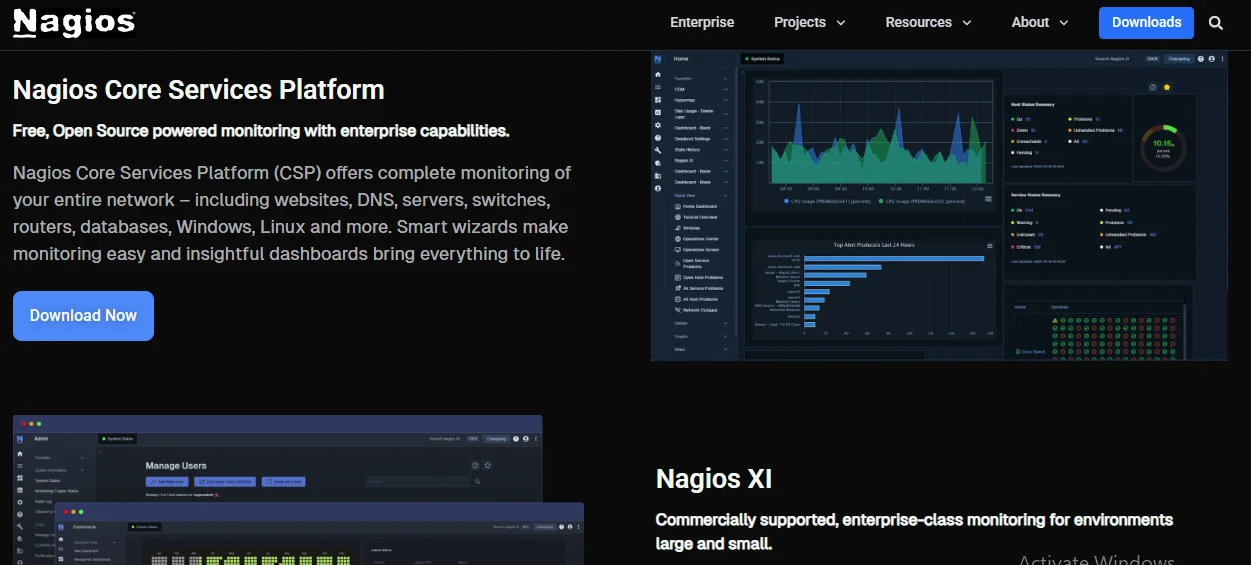Expand the About dropdown menu
The image size is (1251, 565).
click(x=1040, y=22)
